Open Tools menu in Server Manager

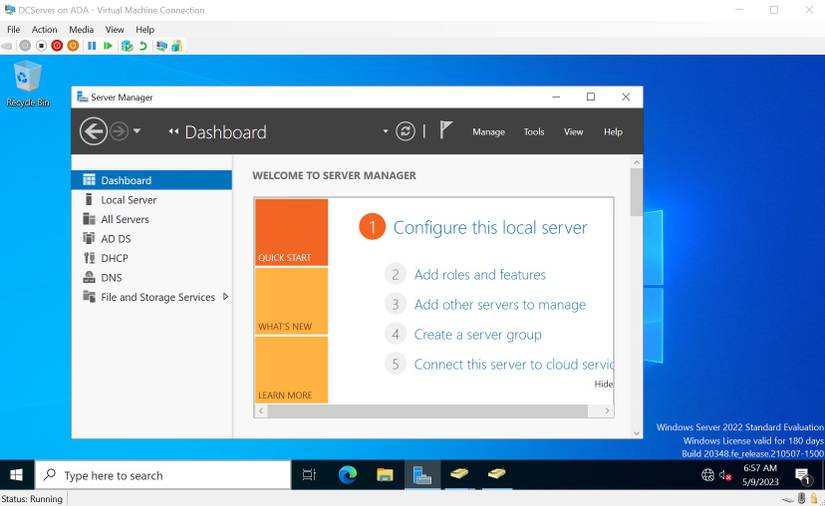pos(534,131)
